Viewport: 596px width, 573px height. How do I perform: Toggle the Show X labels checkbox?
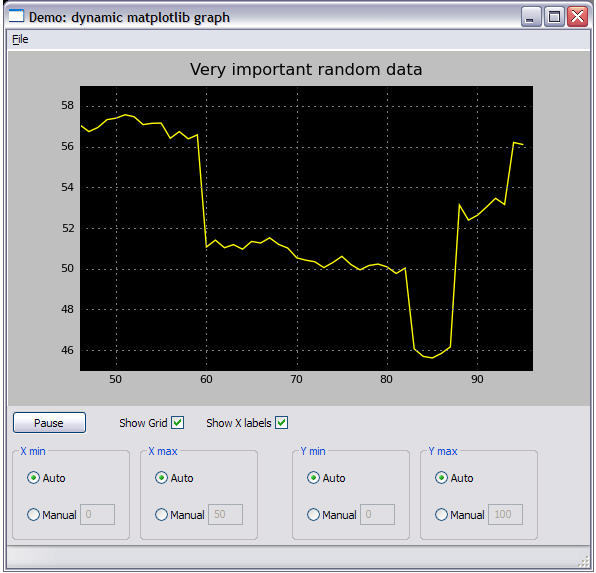coord(281,423)
